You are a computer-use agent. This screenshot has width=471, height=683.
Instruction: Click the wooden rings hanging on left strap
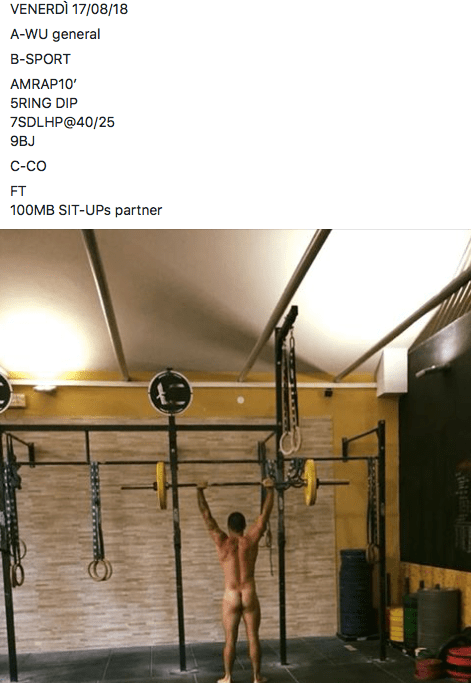coord(100,570)
